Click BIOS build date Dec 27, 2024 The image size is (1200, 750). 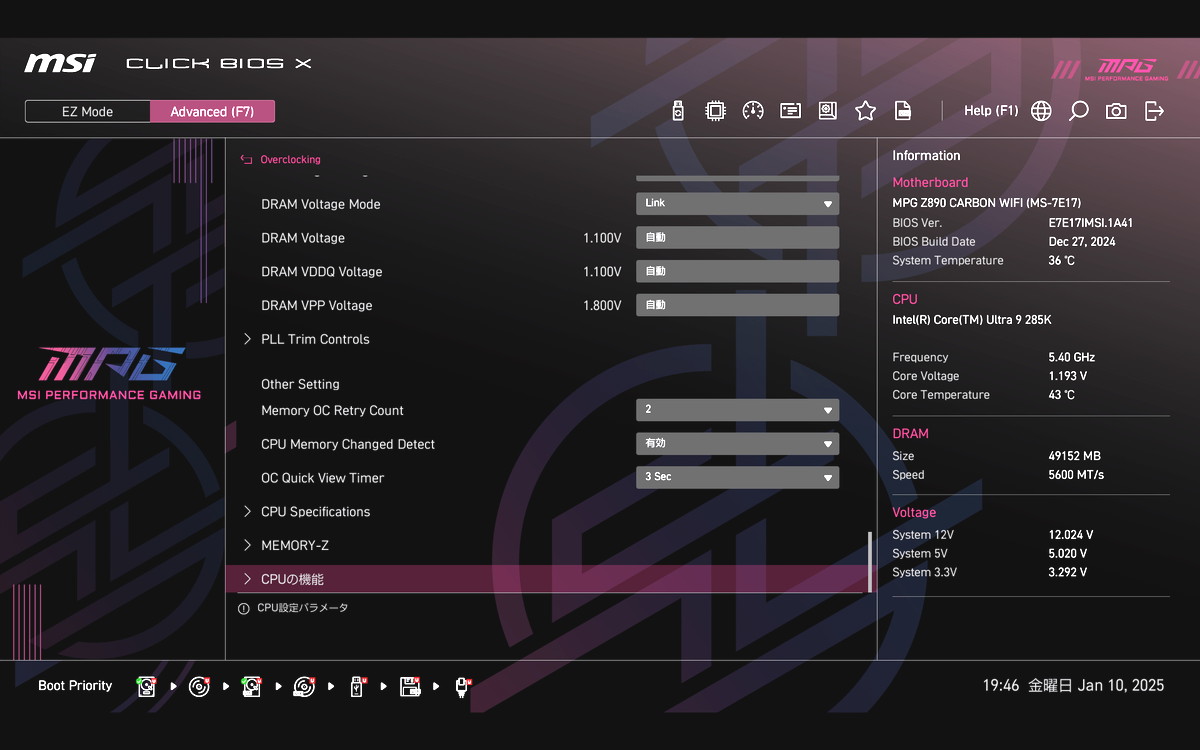click(1082, 242)
